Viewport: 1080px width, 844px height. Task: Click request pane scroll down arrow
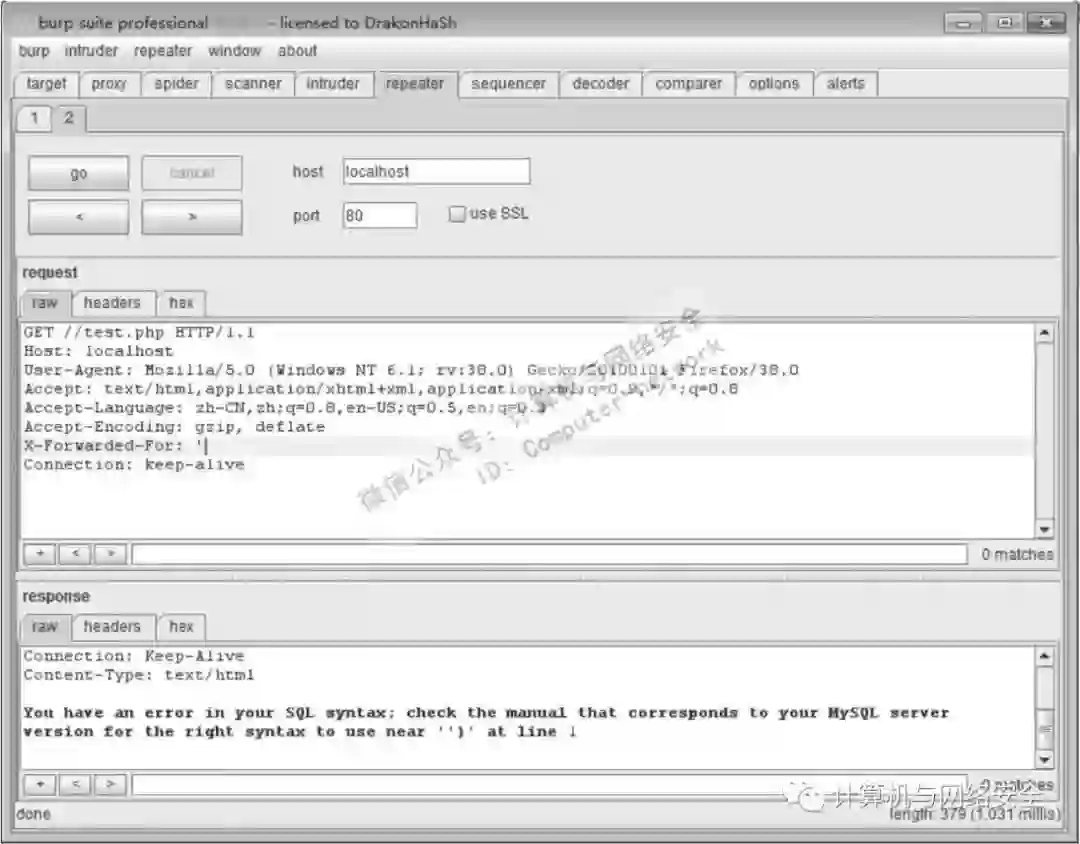[x=1044, y=529]
